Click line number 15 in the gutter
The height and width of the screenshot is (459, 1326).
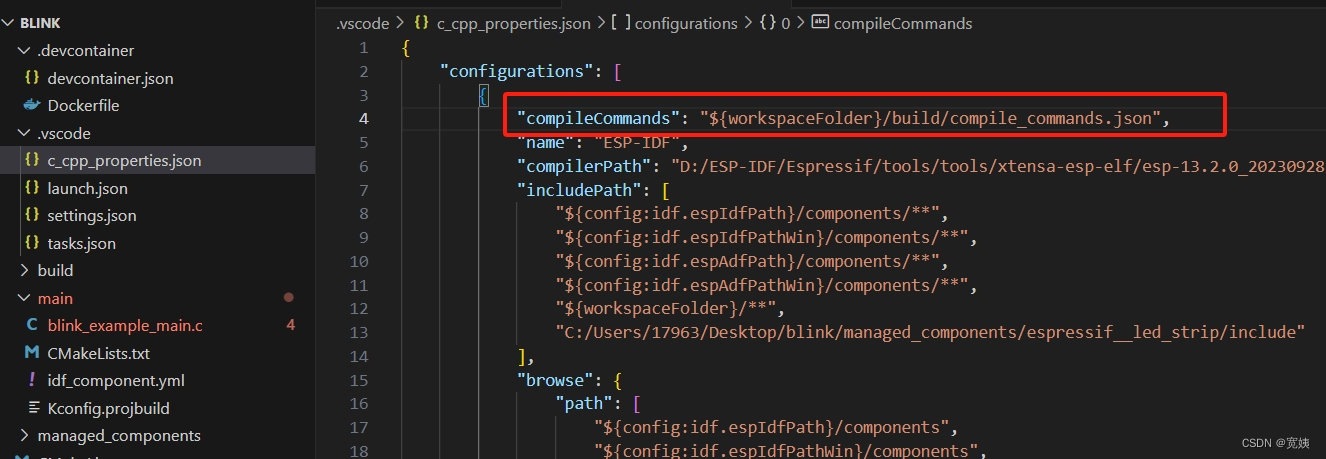click(x=359, y=379)
